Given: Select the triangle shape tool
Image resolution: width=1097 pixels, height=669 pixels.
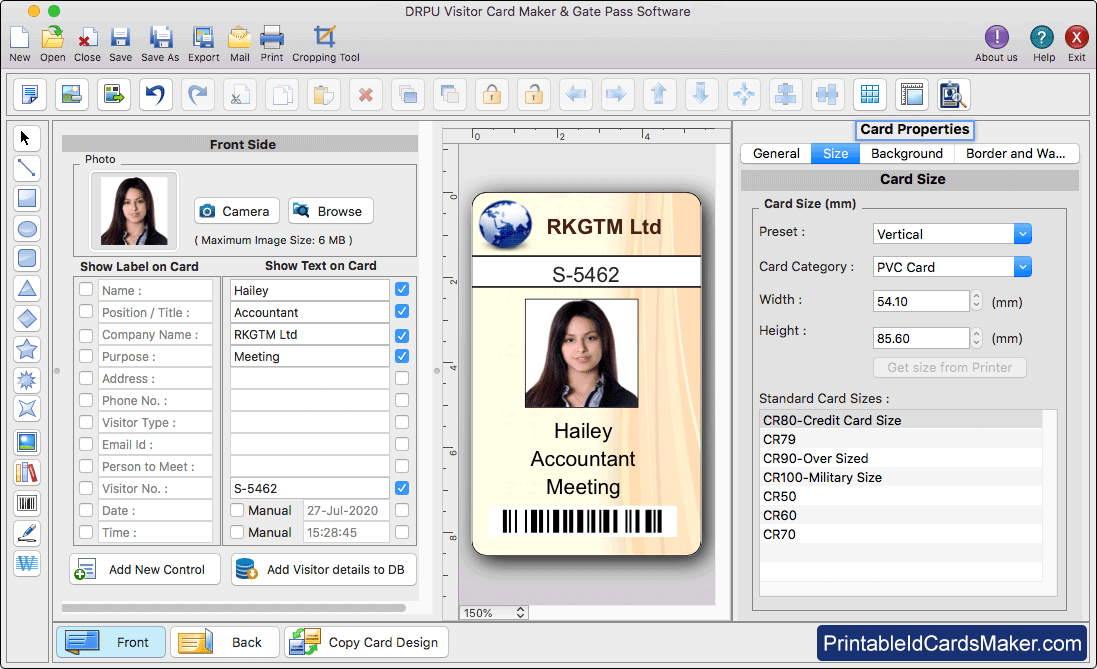Looking at the screenshot, I should tap(27, 288).
